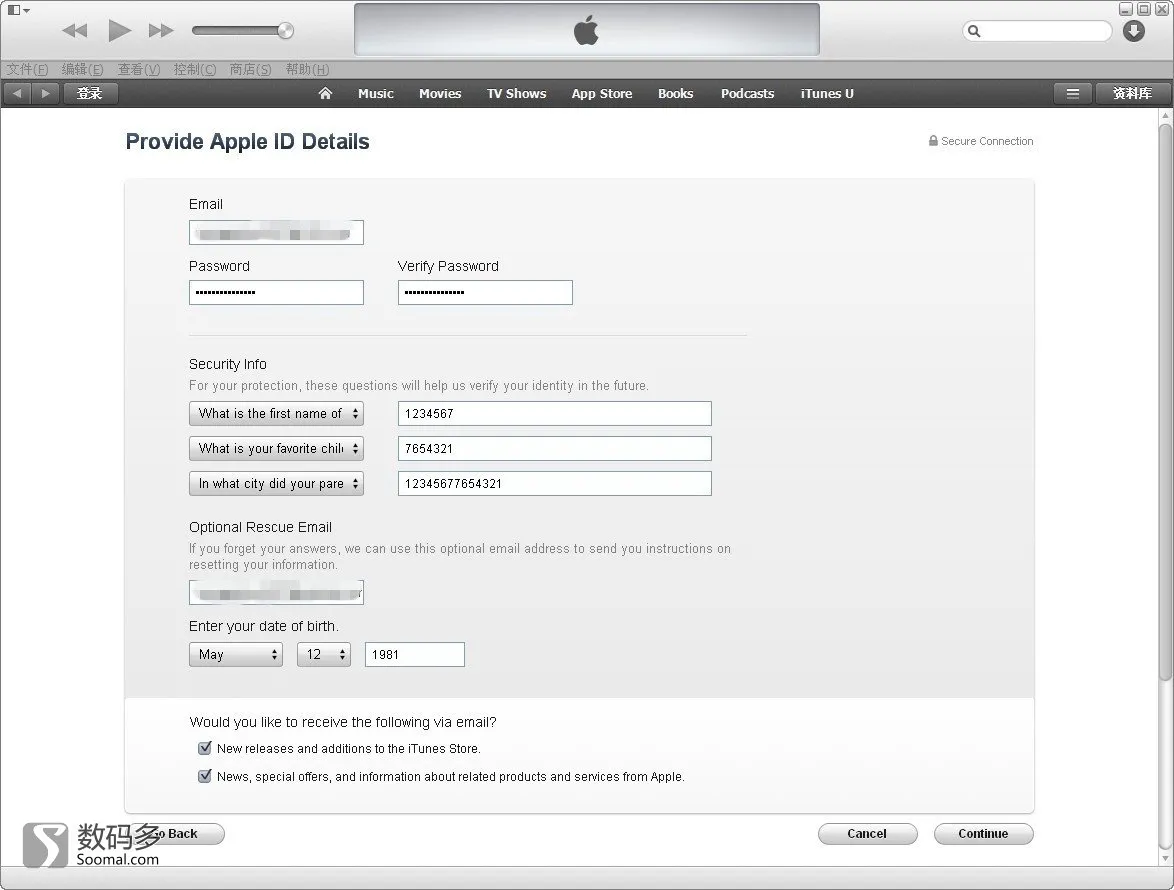1174x890 pixels.
Task: Click the rewind previous track button
Action: click(x=74, y=31)
